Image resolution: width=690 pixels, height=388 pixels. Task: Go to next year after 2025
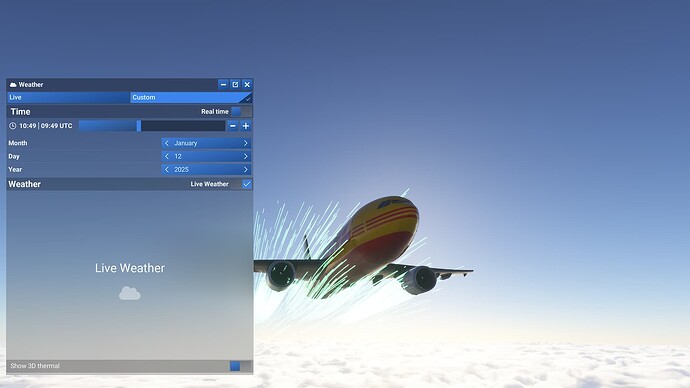246,169
